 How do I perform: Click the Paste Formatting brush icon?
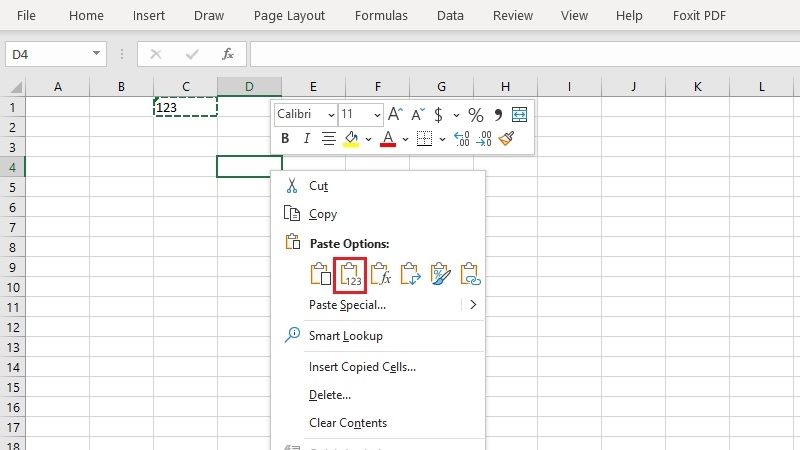pos(440,274)
